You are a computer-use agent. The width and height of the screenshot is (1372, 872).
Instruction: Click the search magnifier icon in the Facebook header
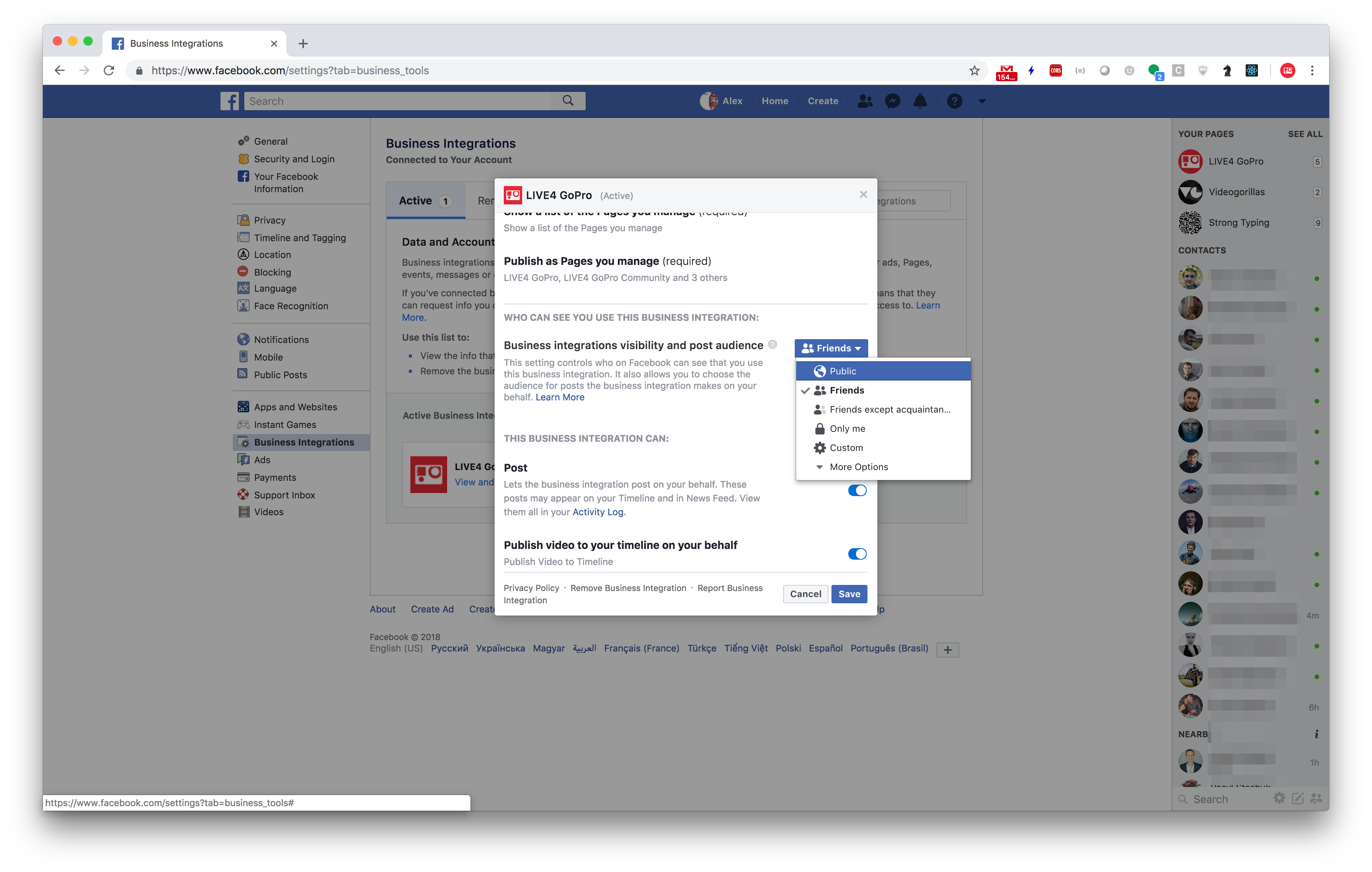click(x=567, y=100)
